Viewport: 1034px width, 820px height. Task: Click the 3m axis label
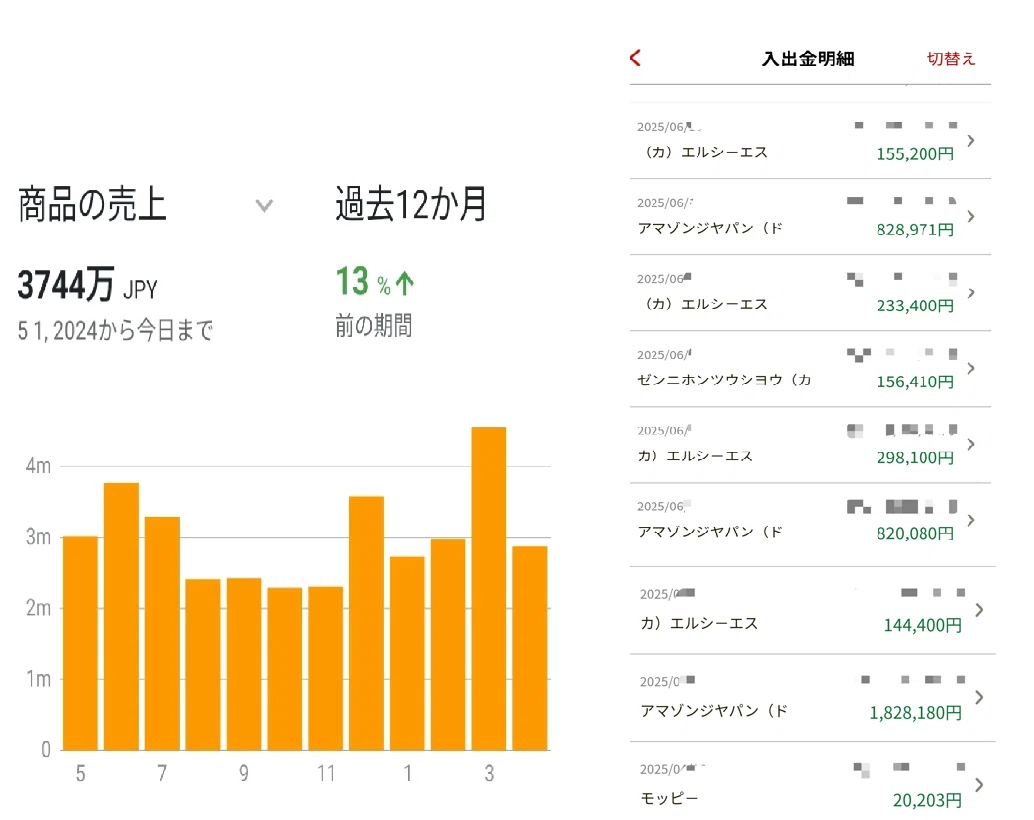click(38, 537)
